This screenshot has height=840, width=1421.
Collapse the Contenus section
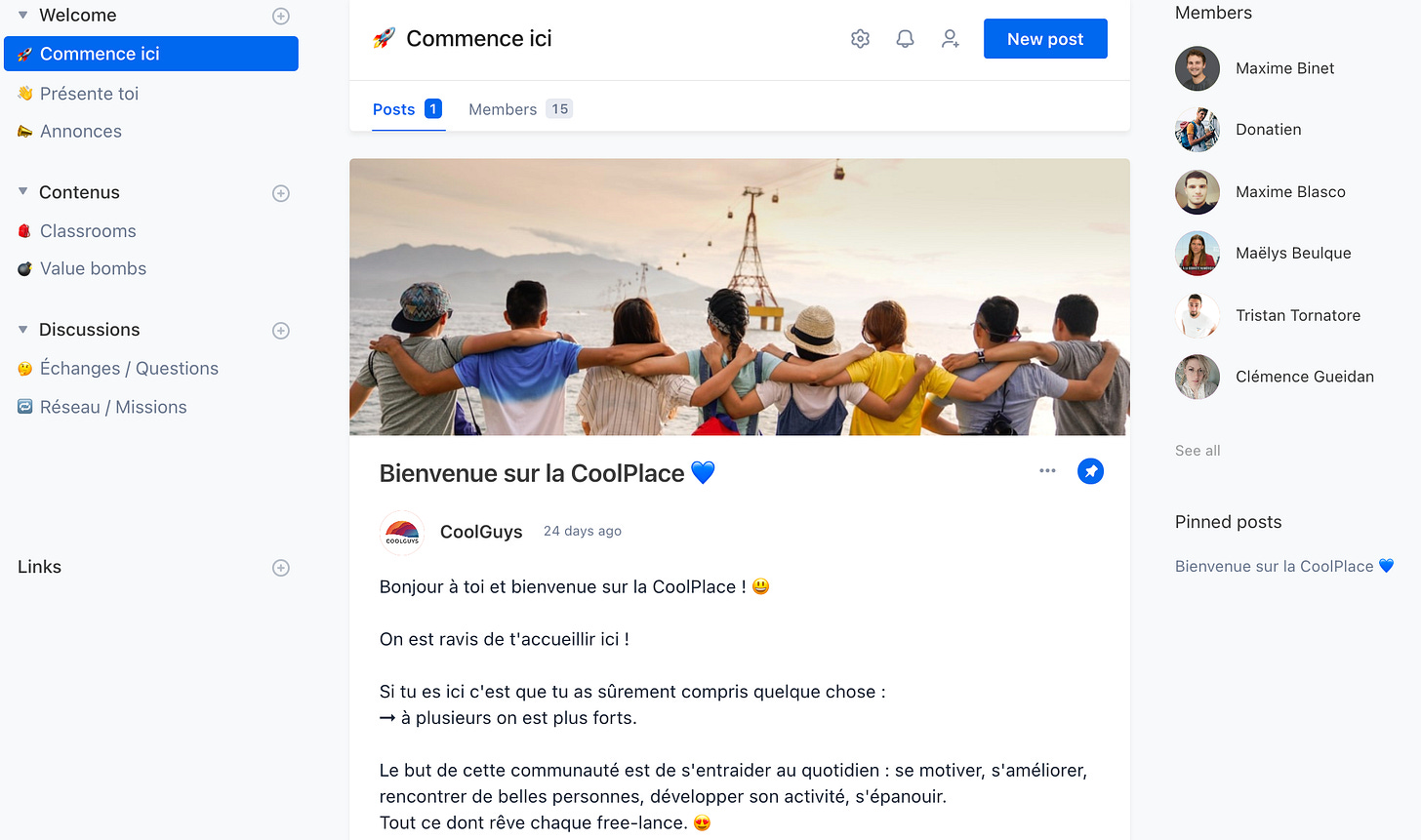pyautogui.click(x=23, y=192)
